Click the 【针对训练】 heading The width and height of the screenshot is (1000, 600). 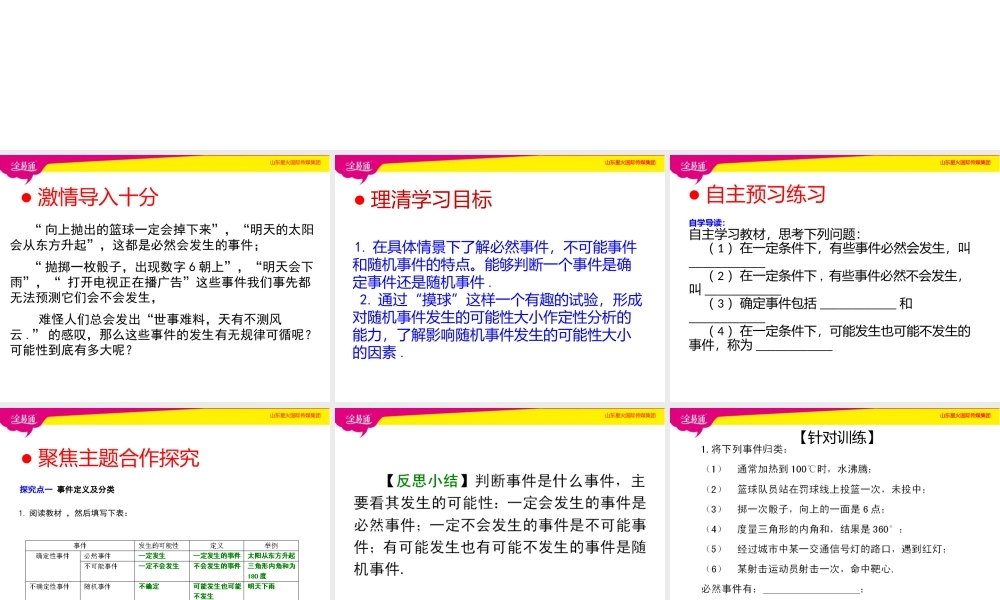pos(838,437)
